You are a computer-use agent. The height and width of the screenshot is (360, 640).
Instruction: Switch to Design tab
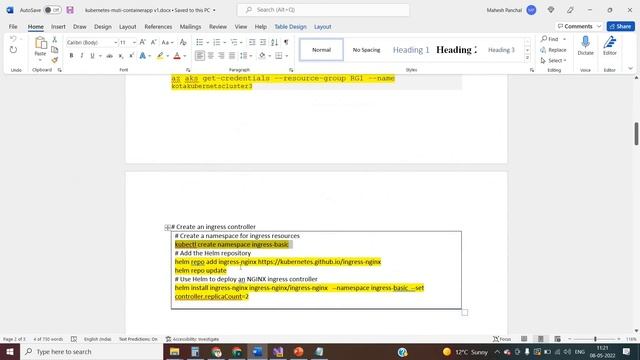[x=102, y=27]
